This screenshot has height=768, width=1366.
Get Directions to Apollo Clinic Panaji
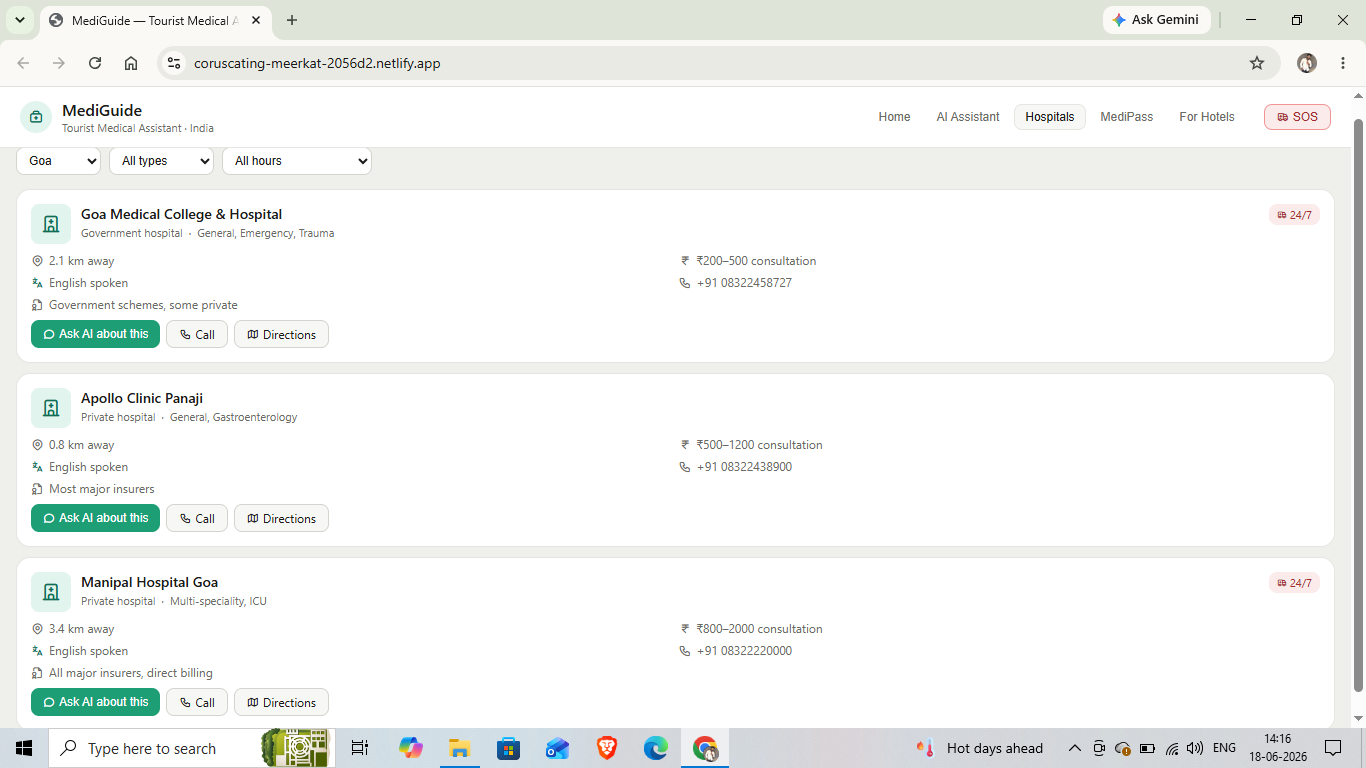[281, 518]
